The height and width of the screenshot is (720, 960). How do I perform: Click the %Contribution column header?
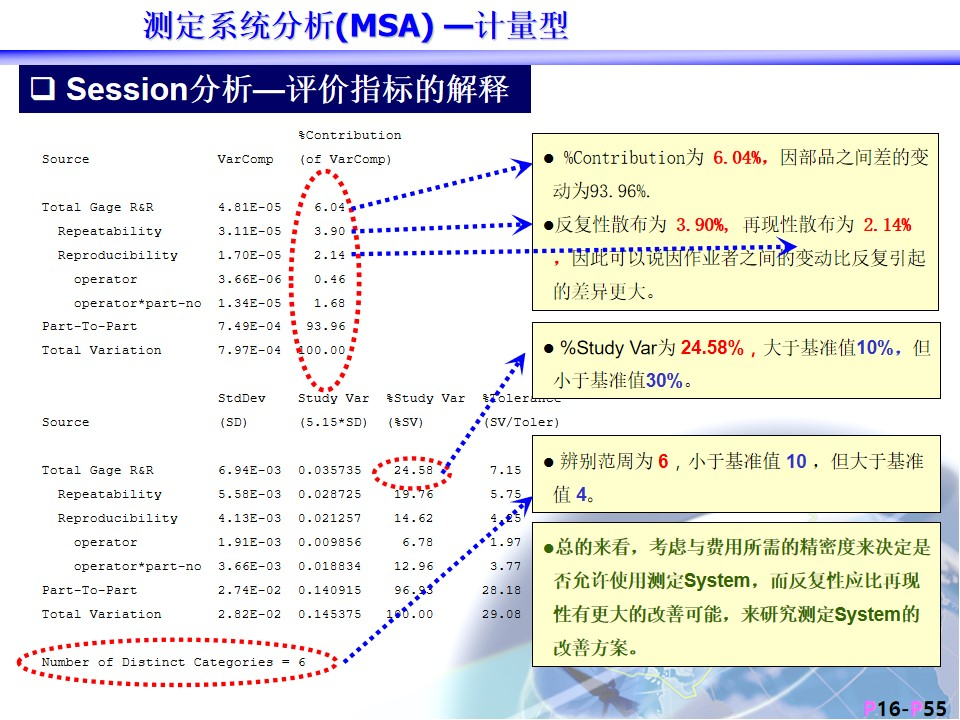click(x=349, y=136)
